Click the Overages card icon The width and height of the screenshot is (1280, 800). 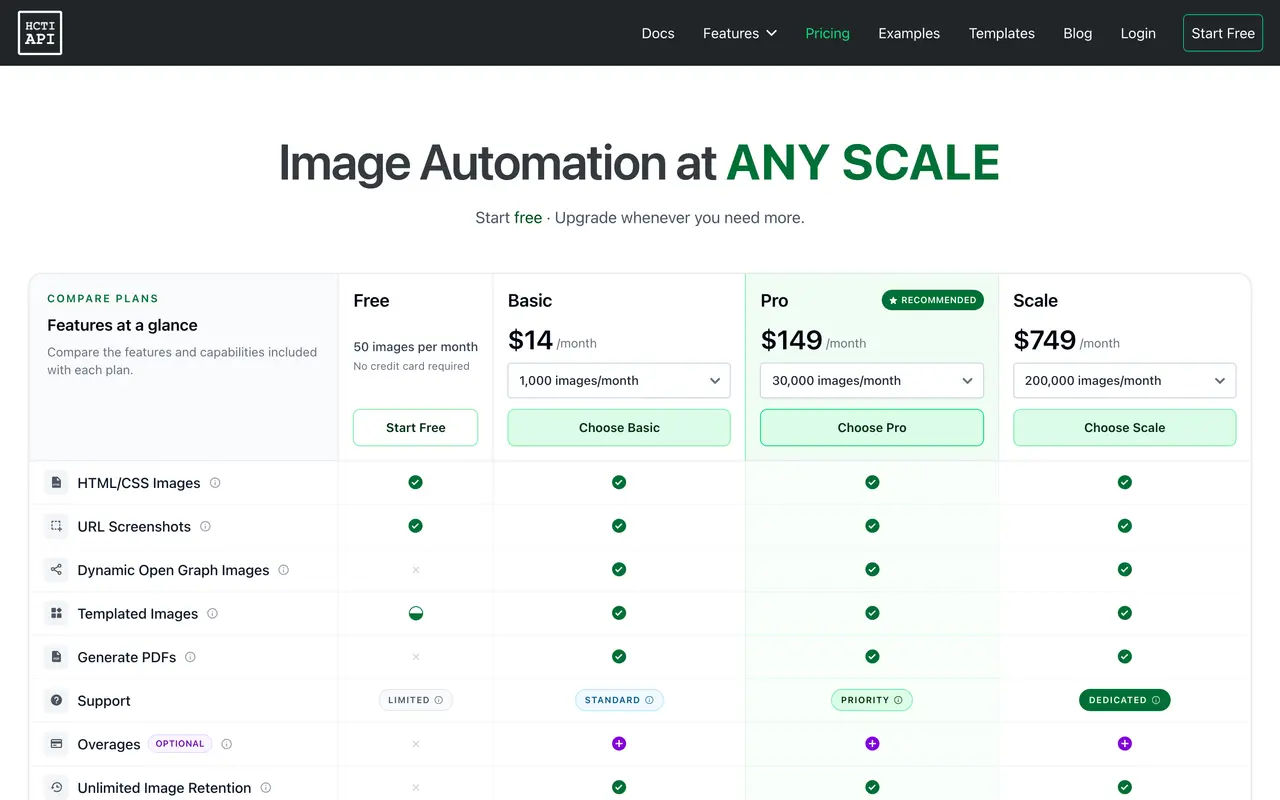pyautogui.click(x=56, y=744)
